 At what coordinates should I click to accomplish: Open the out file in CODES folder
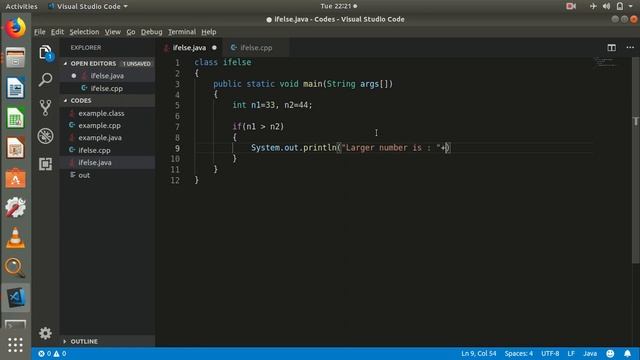point(84,175)
